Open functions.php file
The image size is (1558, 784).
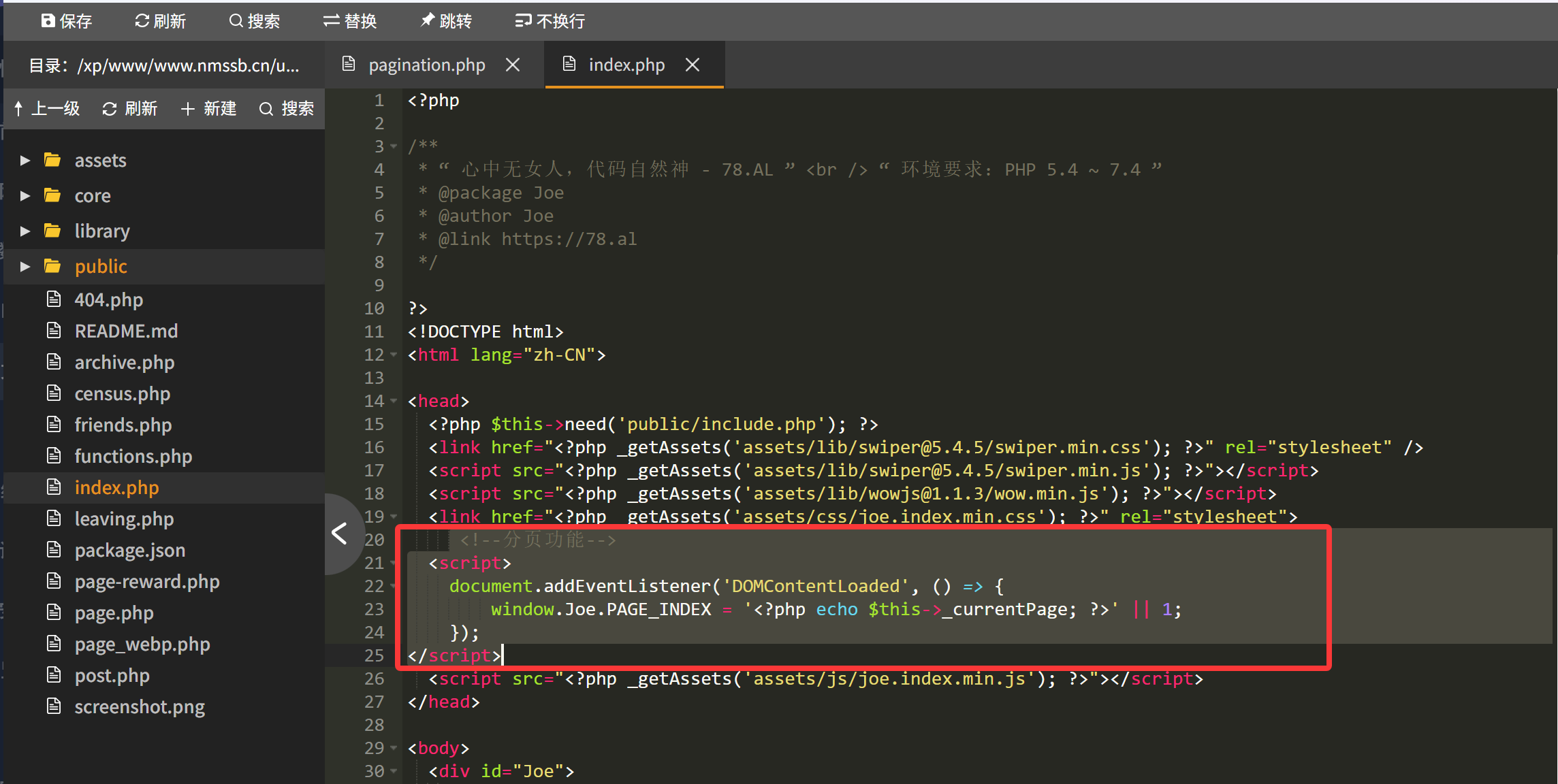point(133,456)
